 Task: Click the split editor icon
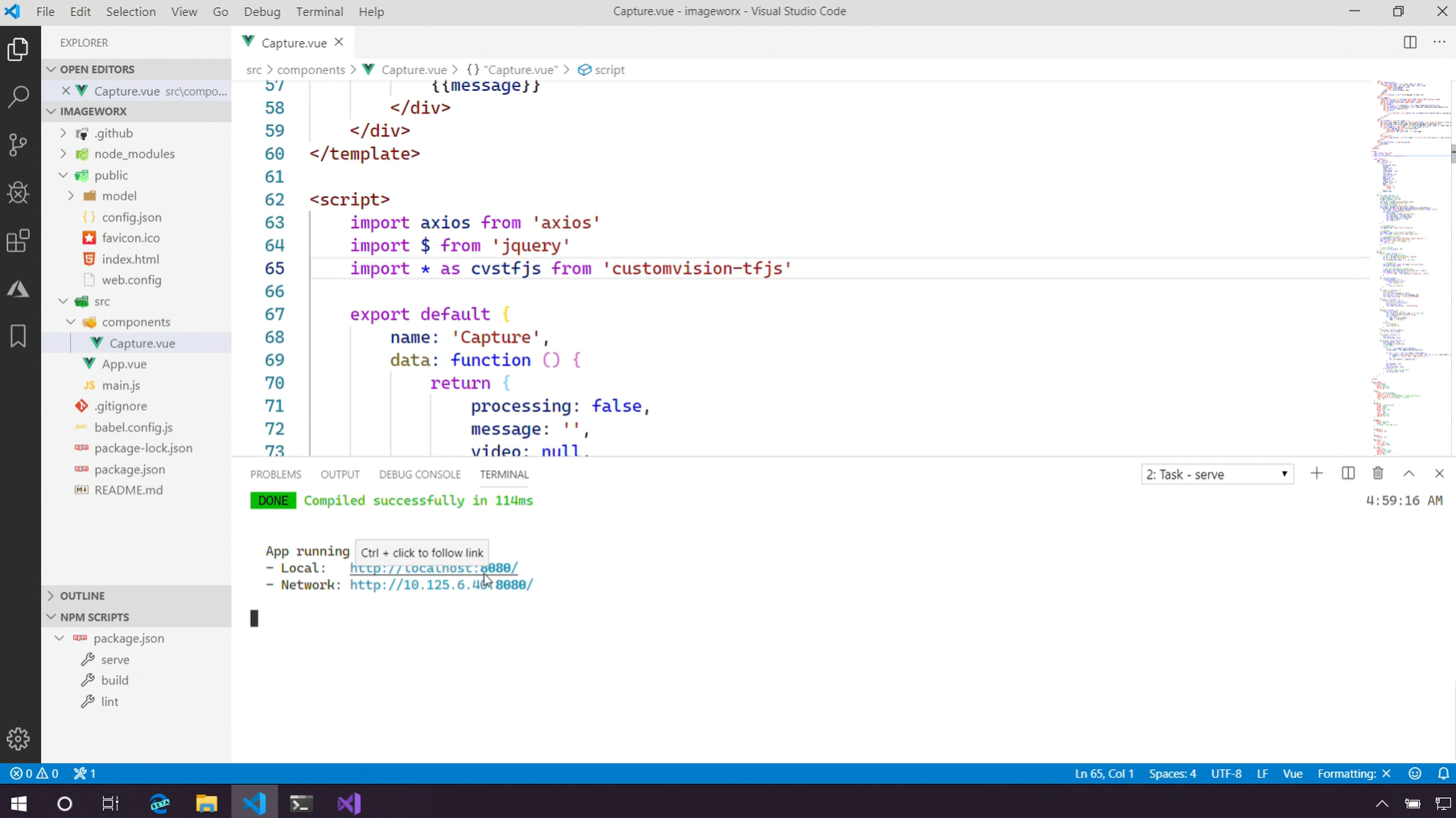pyautogui.click(x=1409, y=43)
